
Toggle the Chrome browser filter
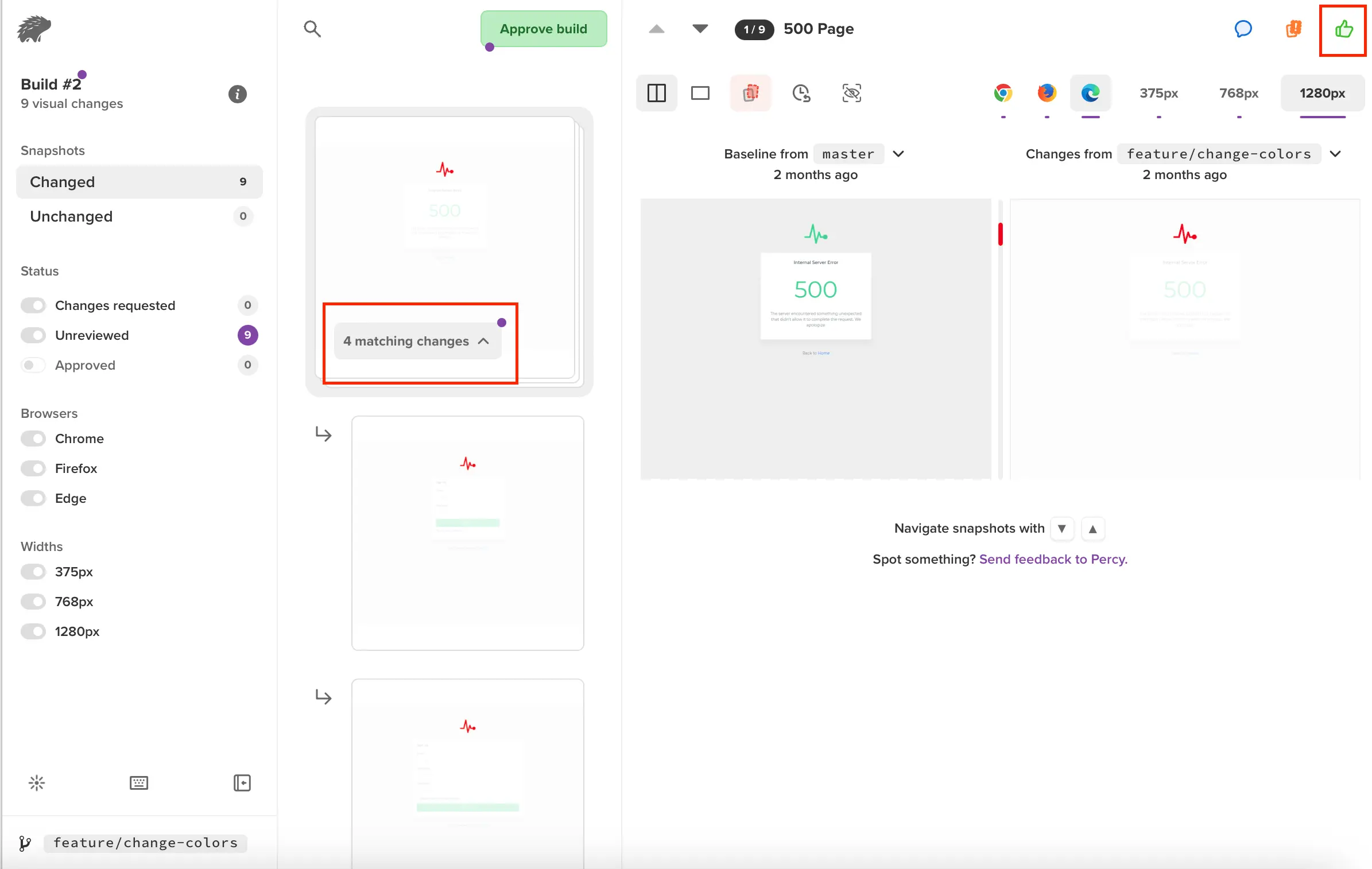33,439
